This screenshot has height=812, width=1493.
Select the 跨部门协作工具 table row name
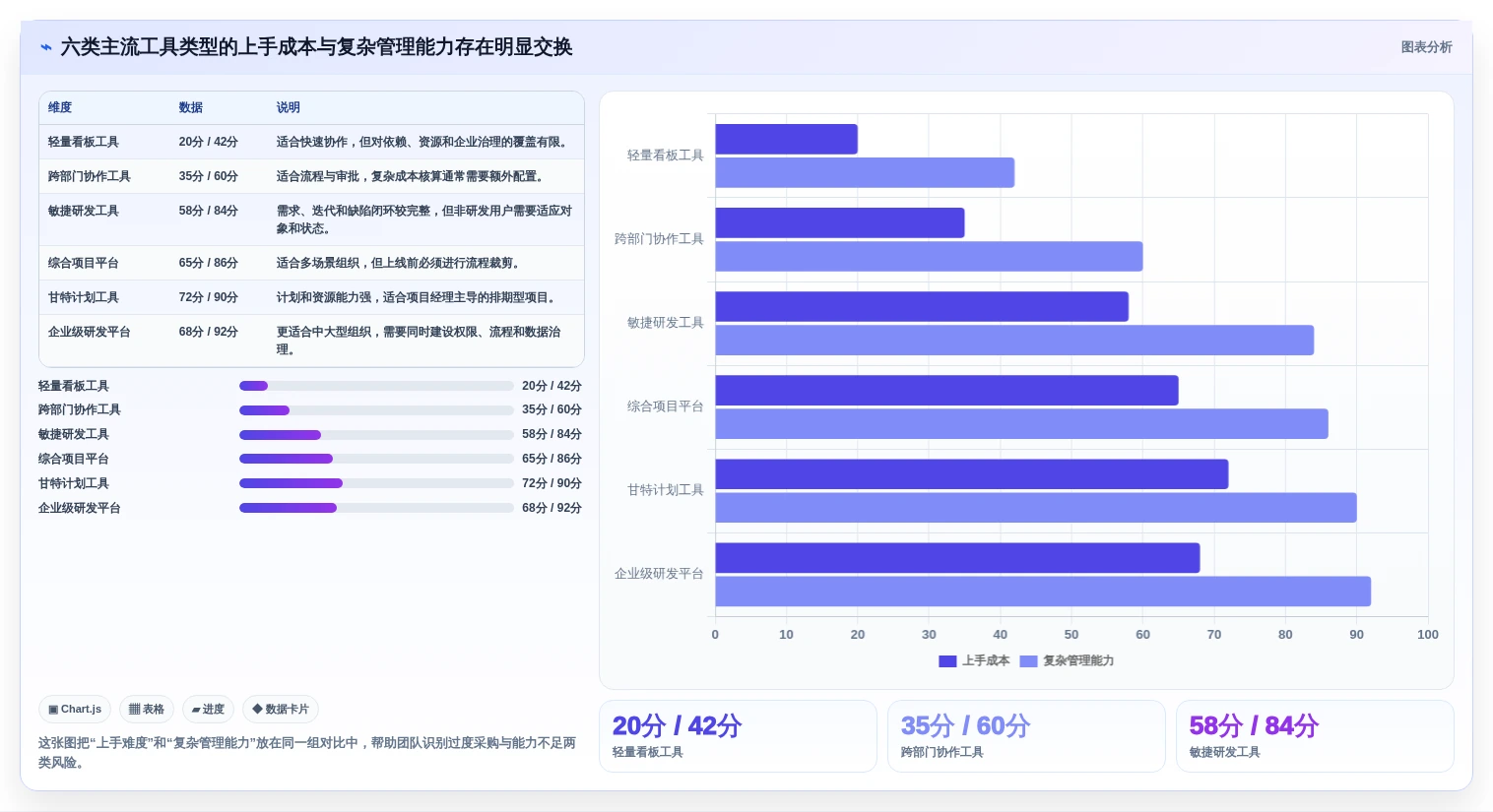point(90,176)
